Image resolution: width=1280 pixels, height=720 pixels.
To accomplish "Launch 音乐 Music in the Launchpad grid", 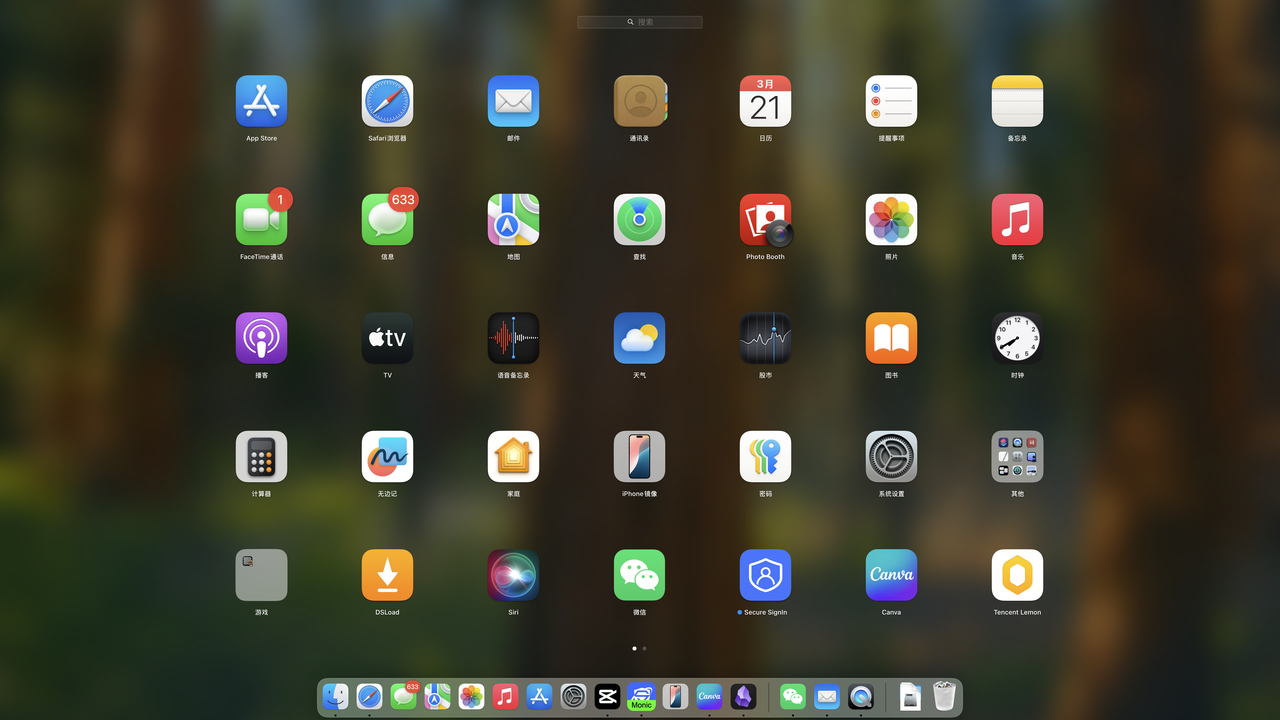I will [1017, 219].
